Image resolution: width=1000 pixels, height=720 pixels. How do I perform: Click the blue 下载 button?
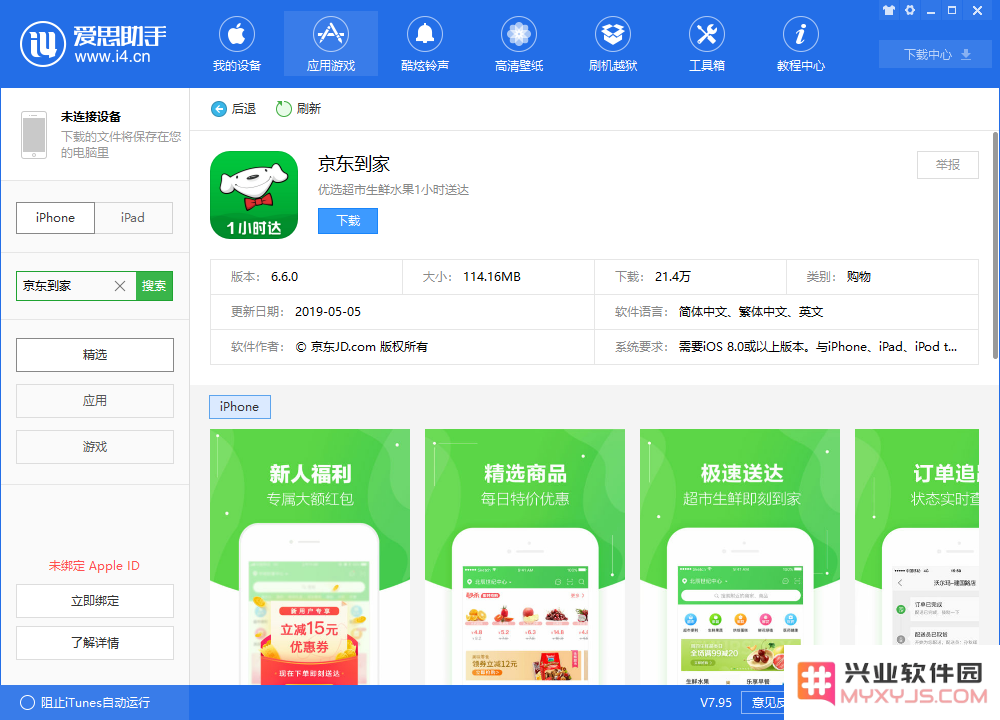[x=348, y=221]
